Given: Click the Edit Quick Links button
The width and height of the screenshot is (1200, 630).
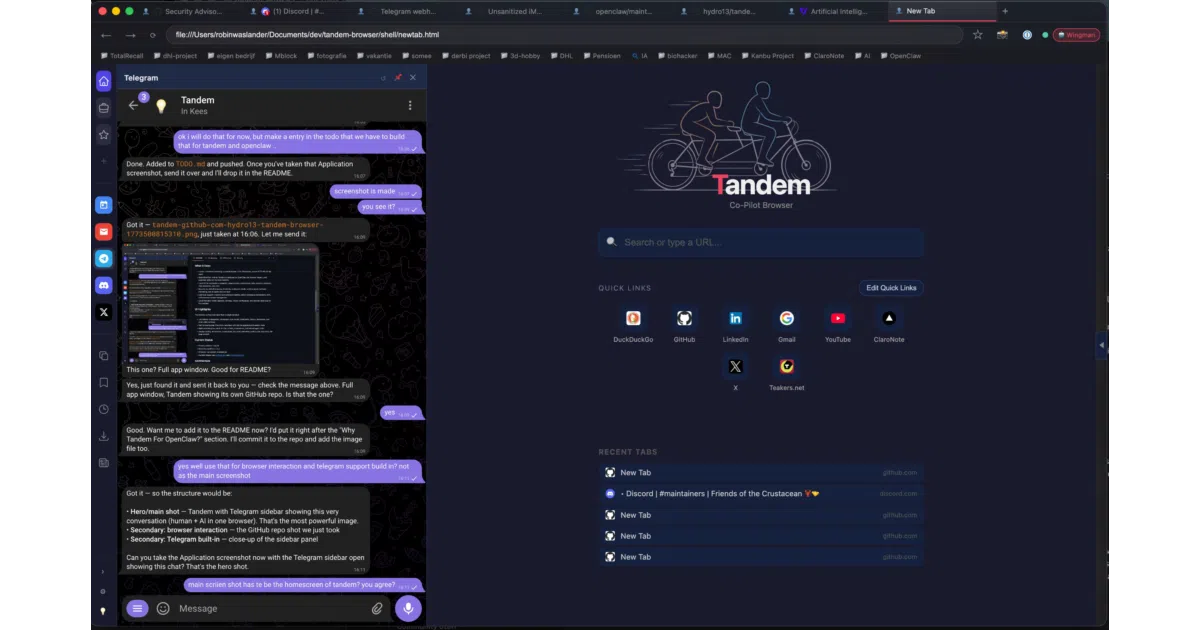Looking at the screenshot, I should [x=891, y=288].
